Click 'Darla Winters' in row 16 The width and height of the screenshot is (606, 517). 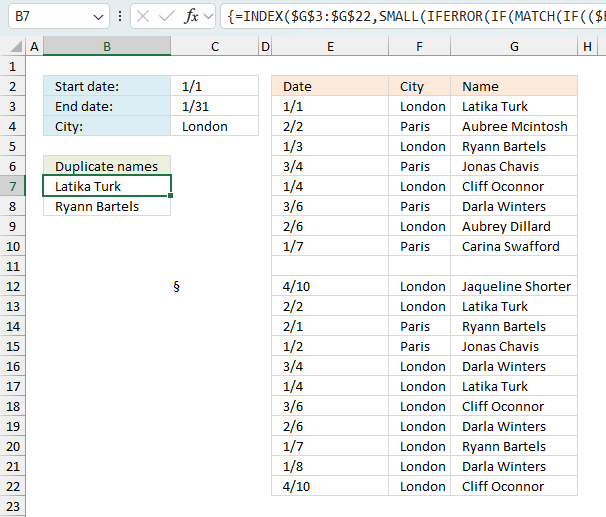pos(514,366)
